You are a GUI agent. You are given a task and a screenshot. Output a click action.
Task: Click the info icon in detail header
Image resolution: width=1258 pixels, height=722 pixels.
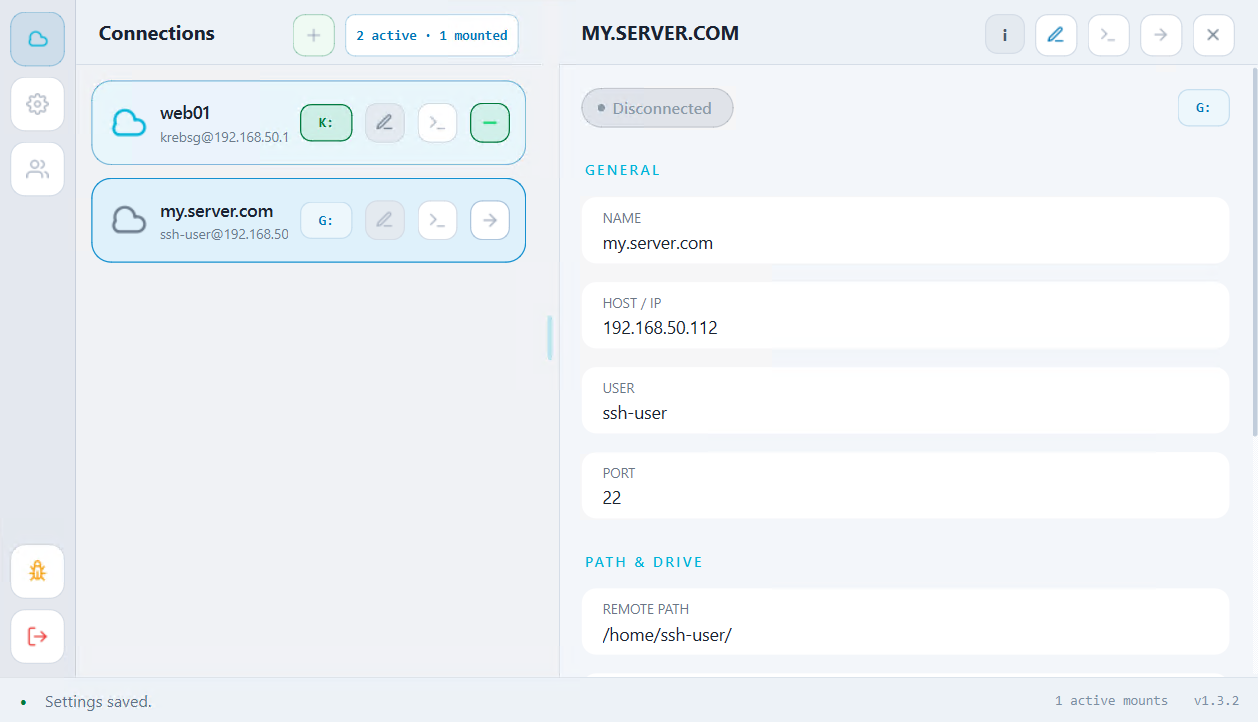click(x=1005, y=34)
